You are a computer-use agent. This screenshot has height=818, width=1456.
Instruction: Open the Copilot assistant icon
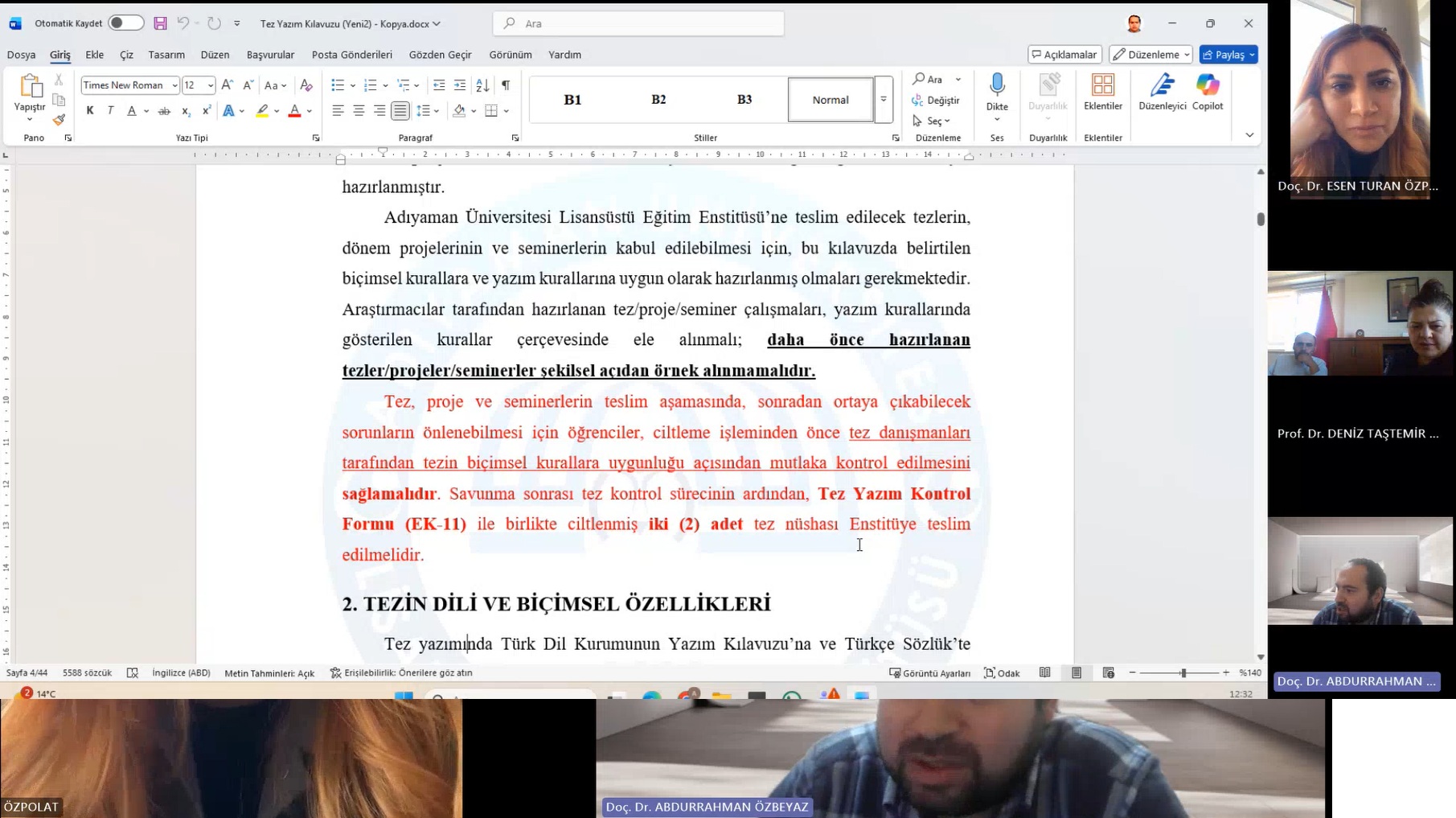coord(1207,85)
